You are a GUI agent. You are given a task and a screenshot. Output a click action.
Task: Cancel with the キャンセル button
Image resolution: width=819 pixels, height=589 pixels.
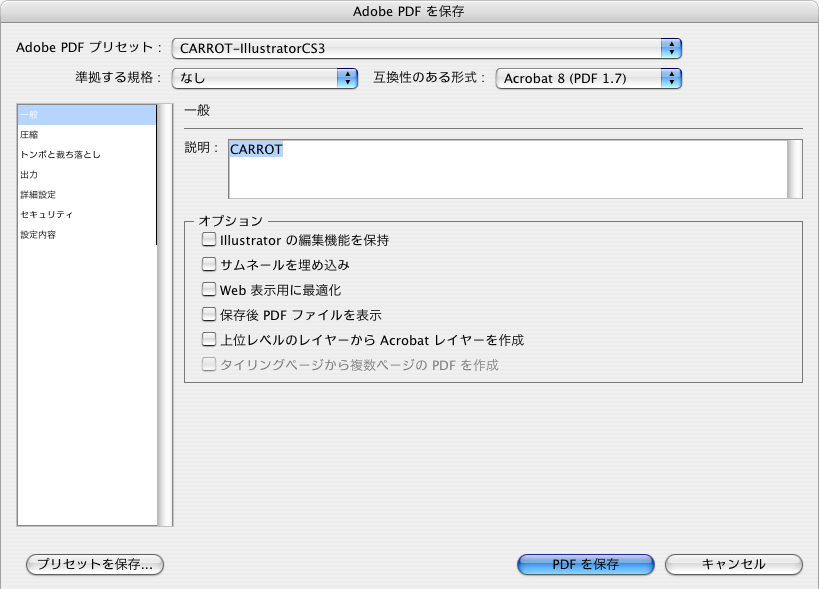point(733,564)
